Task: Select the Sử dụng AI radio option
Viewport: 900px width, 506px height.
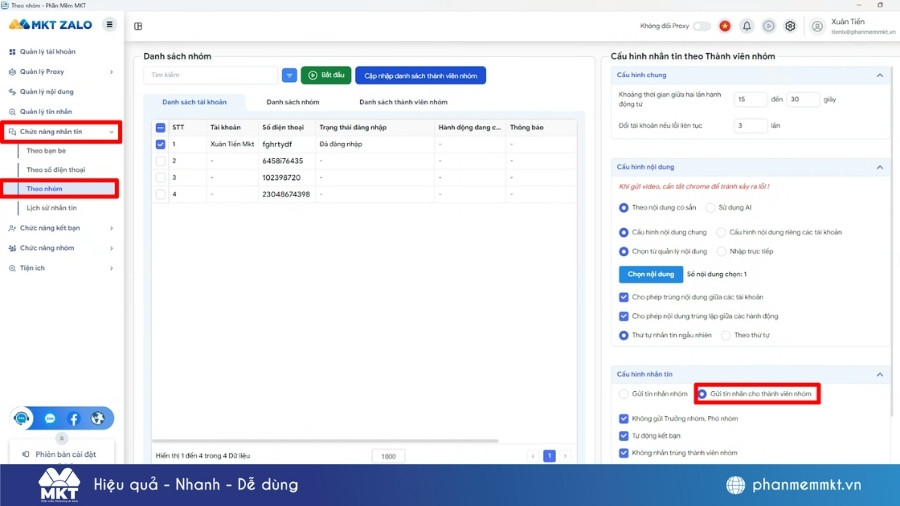Action: (710, 208)
